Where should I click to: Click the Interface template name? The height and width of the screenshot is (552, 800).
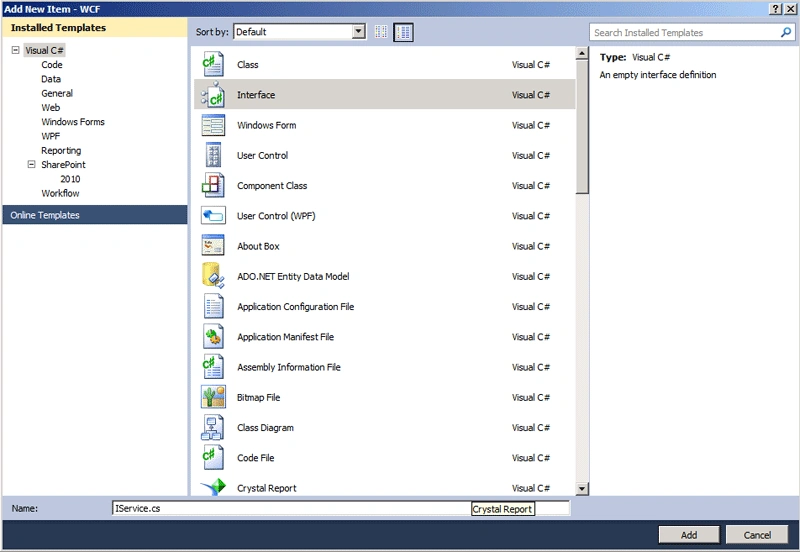256,95
